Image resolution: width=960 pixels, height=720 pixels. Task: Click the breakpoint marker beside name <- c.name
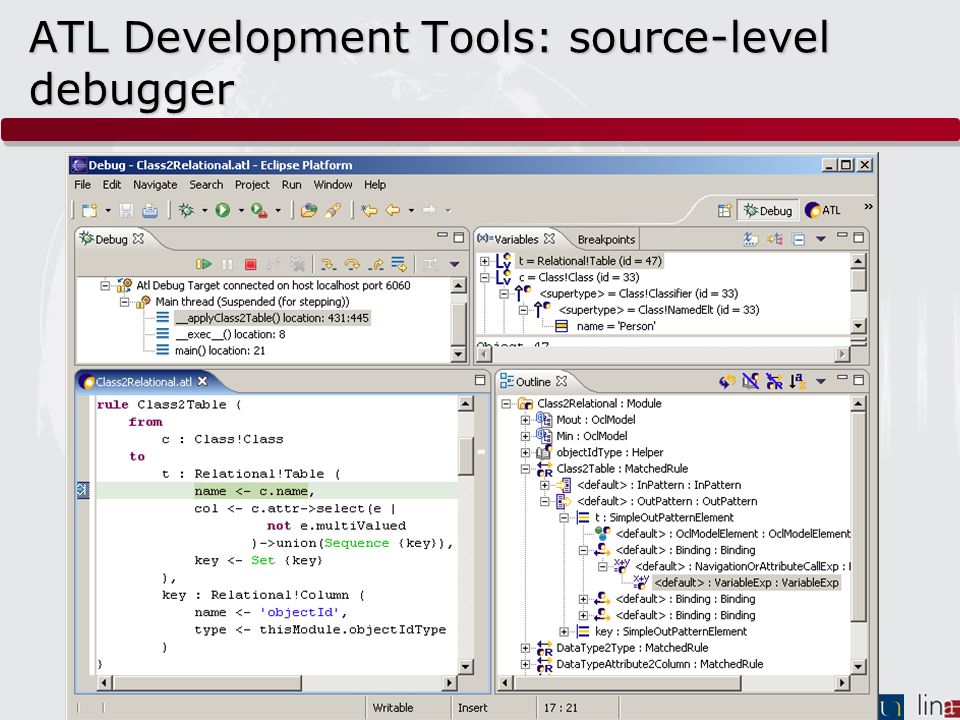tap(83, 490)
